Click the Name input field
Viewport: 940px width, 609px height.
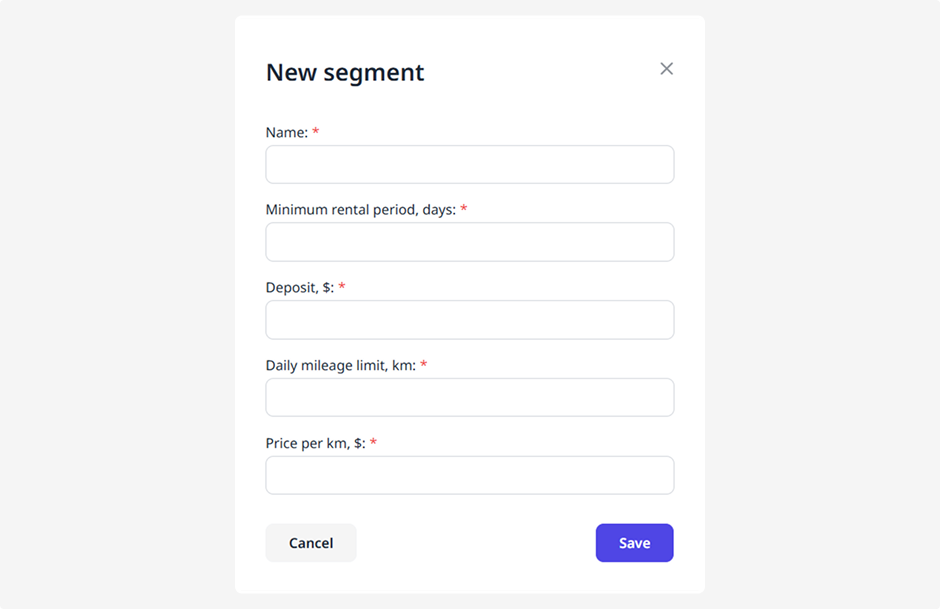(469, 165)
